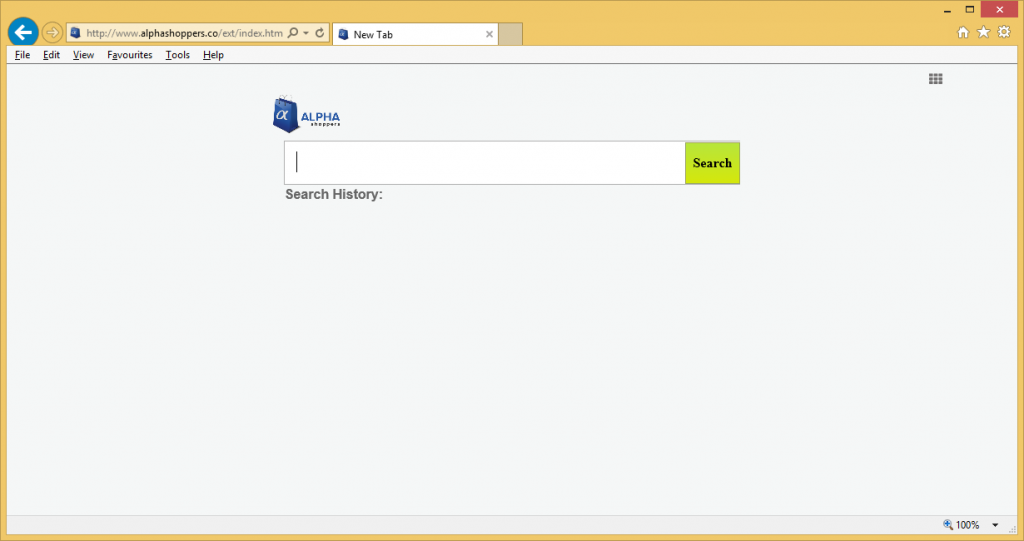1024x541 pixels.
Task: Refresh the page
Action: (x=320, y=33)
